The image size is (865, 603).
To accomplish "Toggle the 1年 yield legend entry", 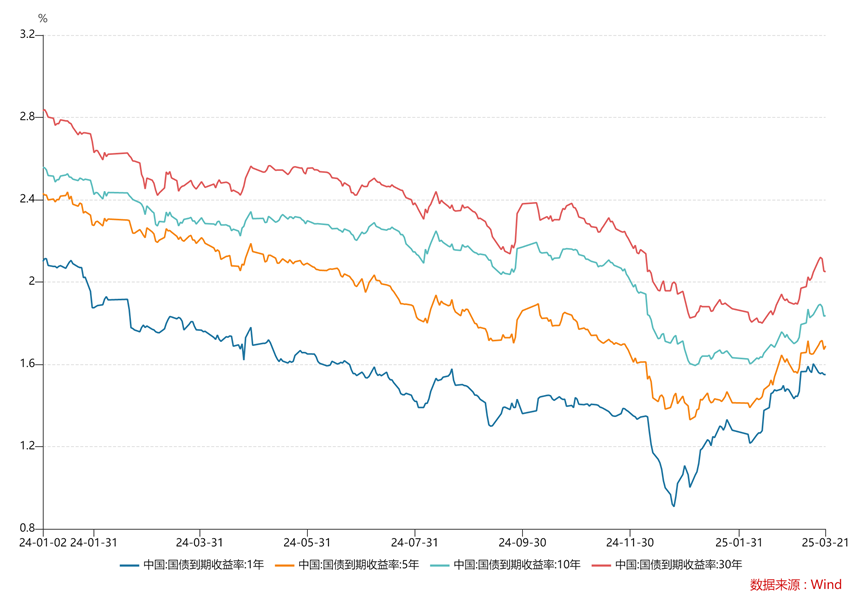I will (x=192, y=564).
